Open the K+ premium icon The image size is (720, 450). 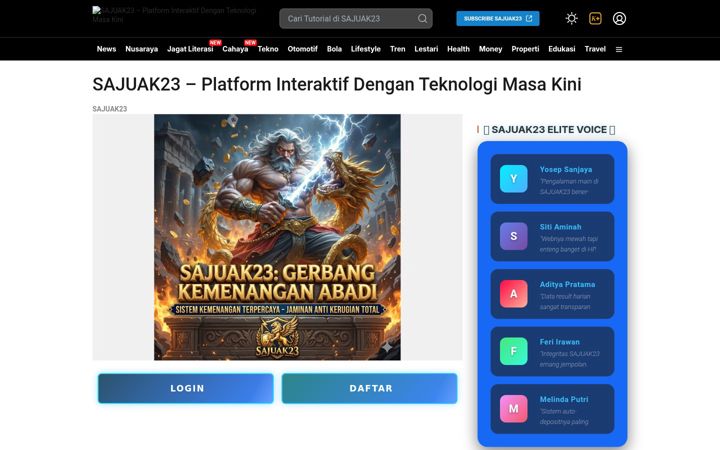595,18
